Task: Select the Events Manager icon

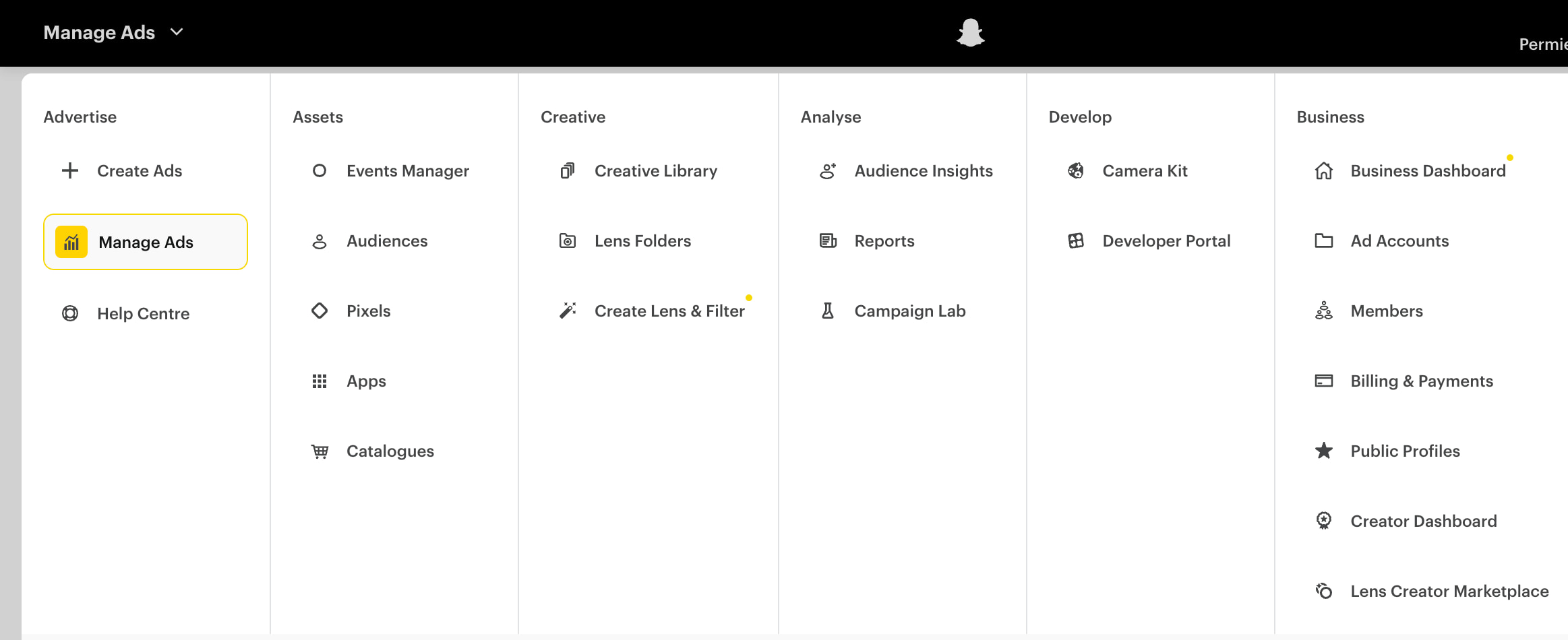Action: coord(319,170)
